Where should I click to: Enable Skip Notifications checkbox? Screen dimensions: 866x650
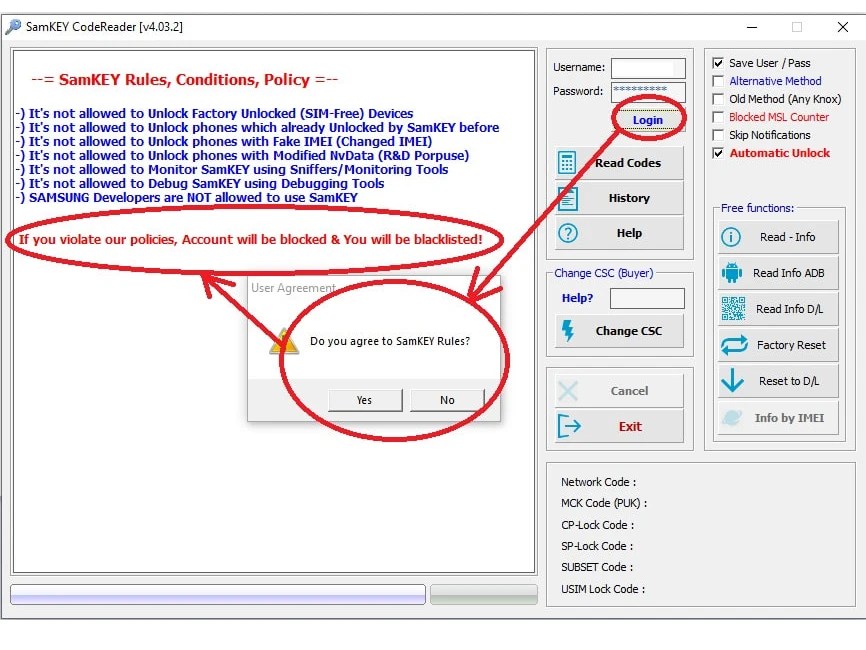718,135
